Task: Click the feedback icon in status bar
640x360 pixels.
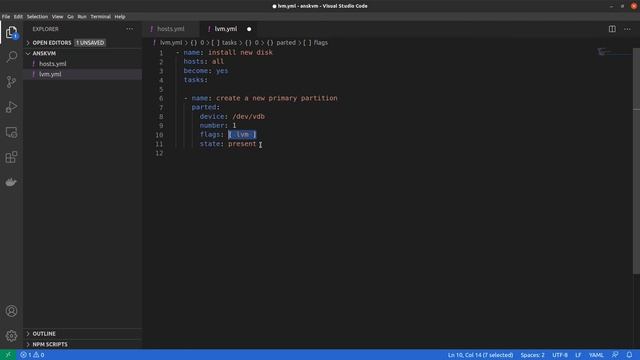Action: click(x=615, y=355)
